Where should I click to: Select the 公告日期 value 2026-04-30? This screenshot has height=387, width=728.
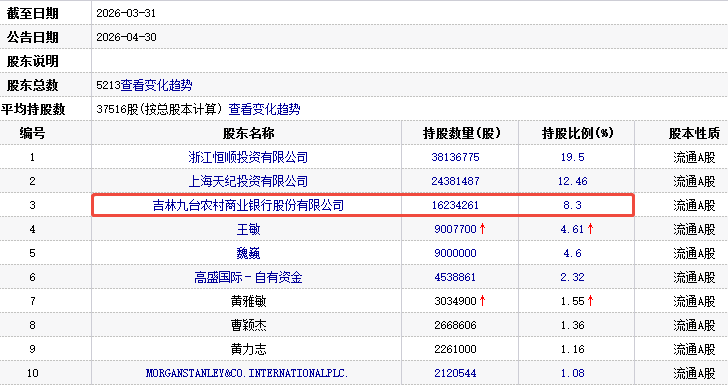tap(126, 38)
